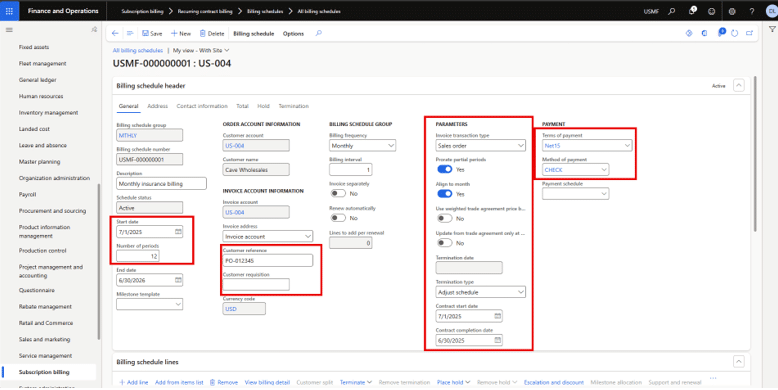Click the refresh page icon
778x390 pixels.
coord(734,33)
